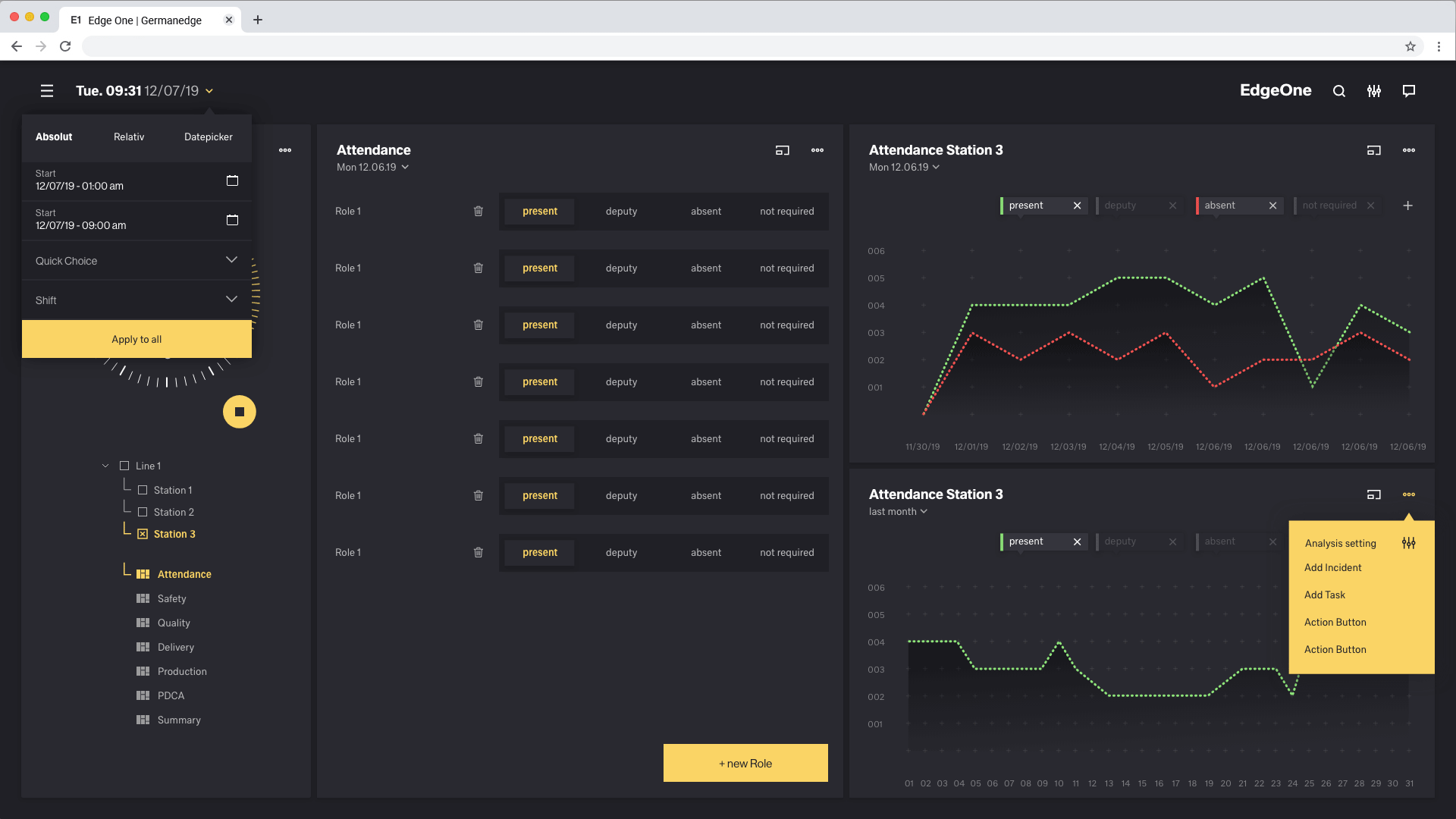This screenshot has height=819, width=1456.
Task: Switch to the Relativ tab
Action: click(x=129, y=136)
